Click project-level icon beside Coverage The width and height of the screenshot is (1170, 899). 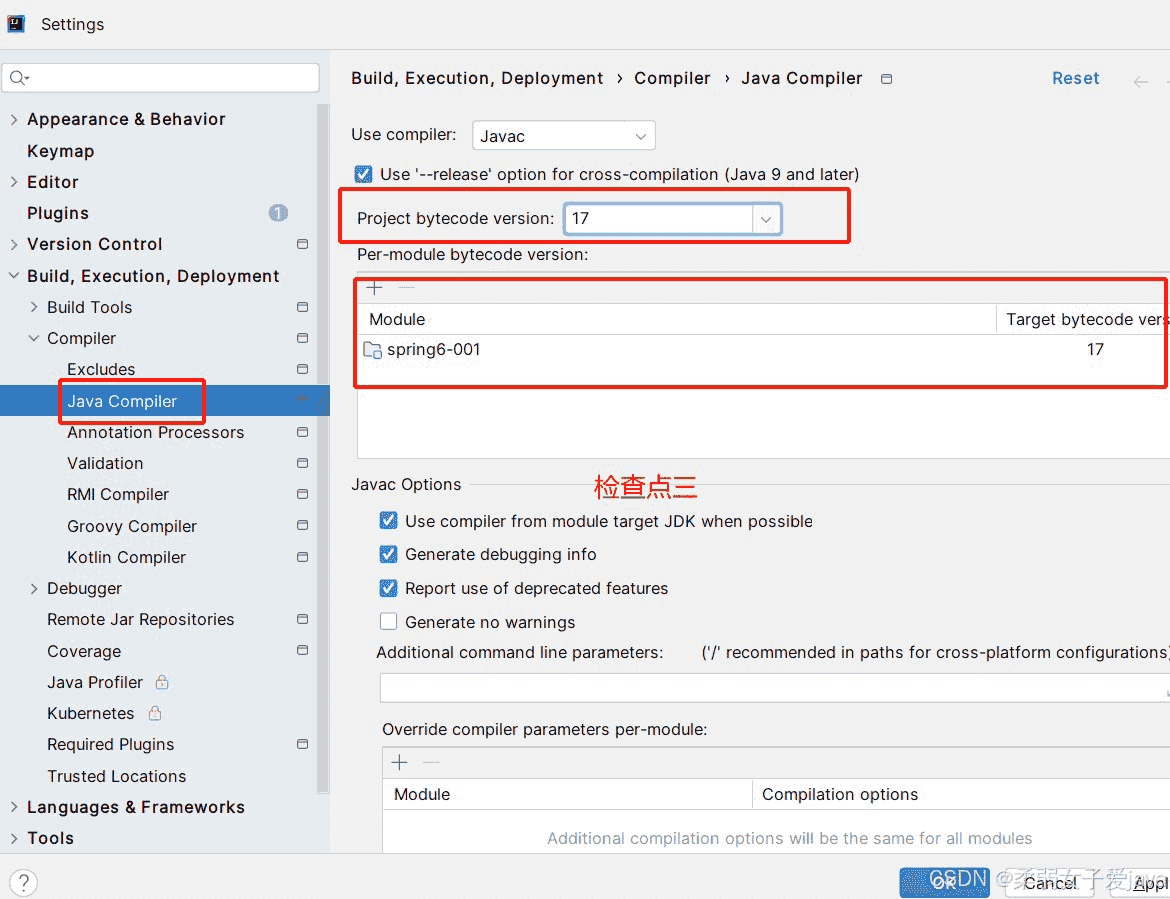coord(302,651)
